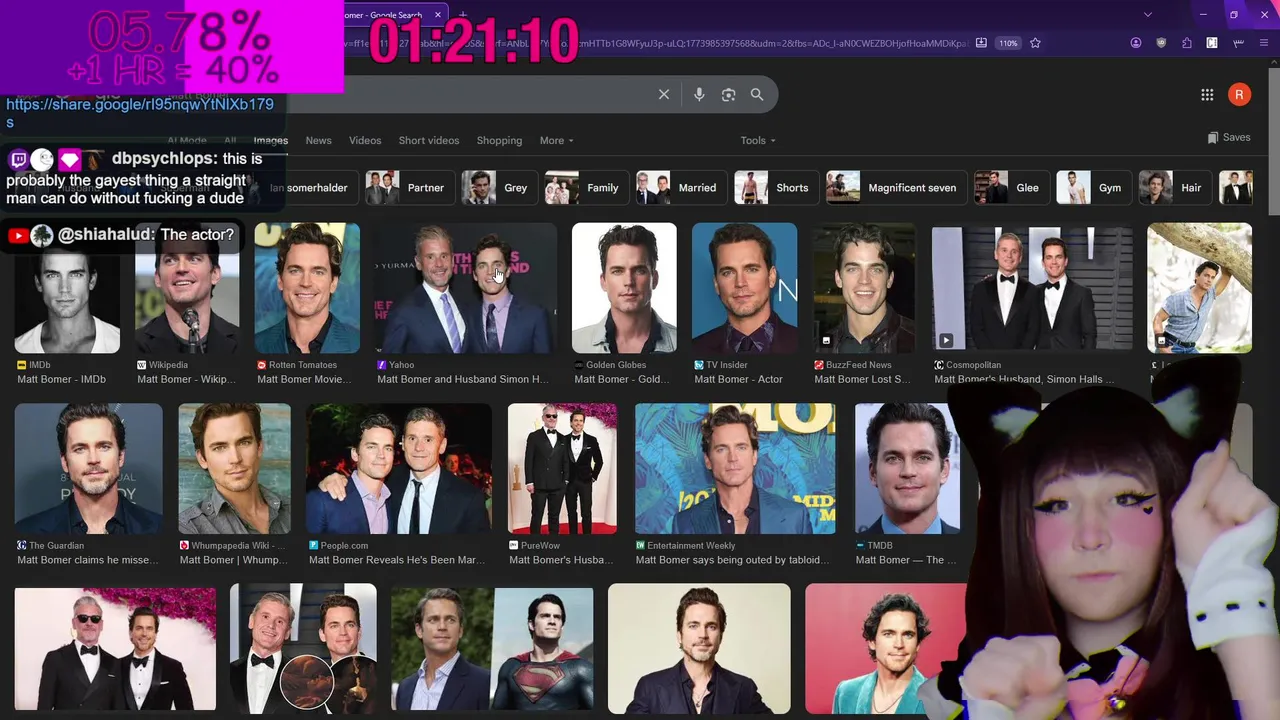Filter images by the Hair chip

[1176, 188]
